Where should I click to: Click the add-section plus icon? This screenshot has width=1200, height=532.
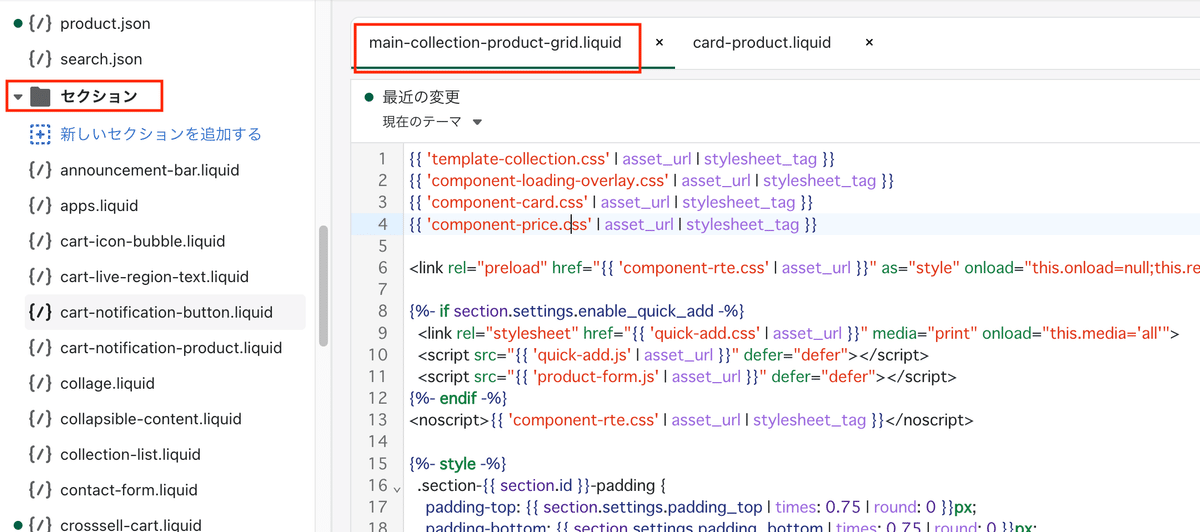click(x=40, y=134)
